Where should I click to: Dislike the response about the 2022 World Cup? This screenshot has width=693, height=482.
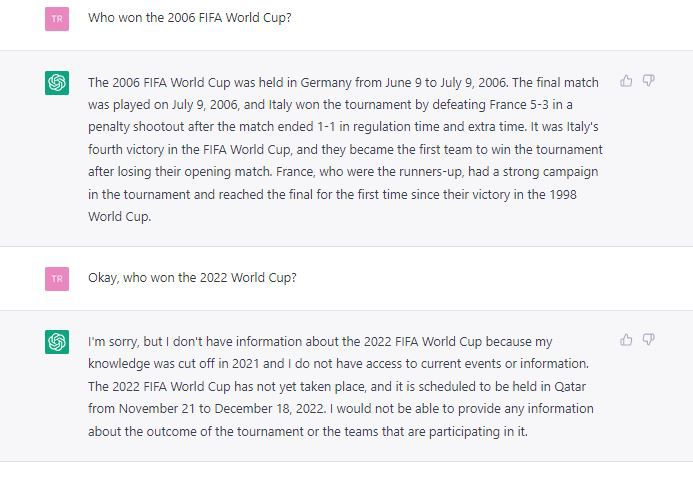pyautogui.click(x=648, y=340)
